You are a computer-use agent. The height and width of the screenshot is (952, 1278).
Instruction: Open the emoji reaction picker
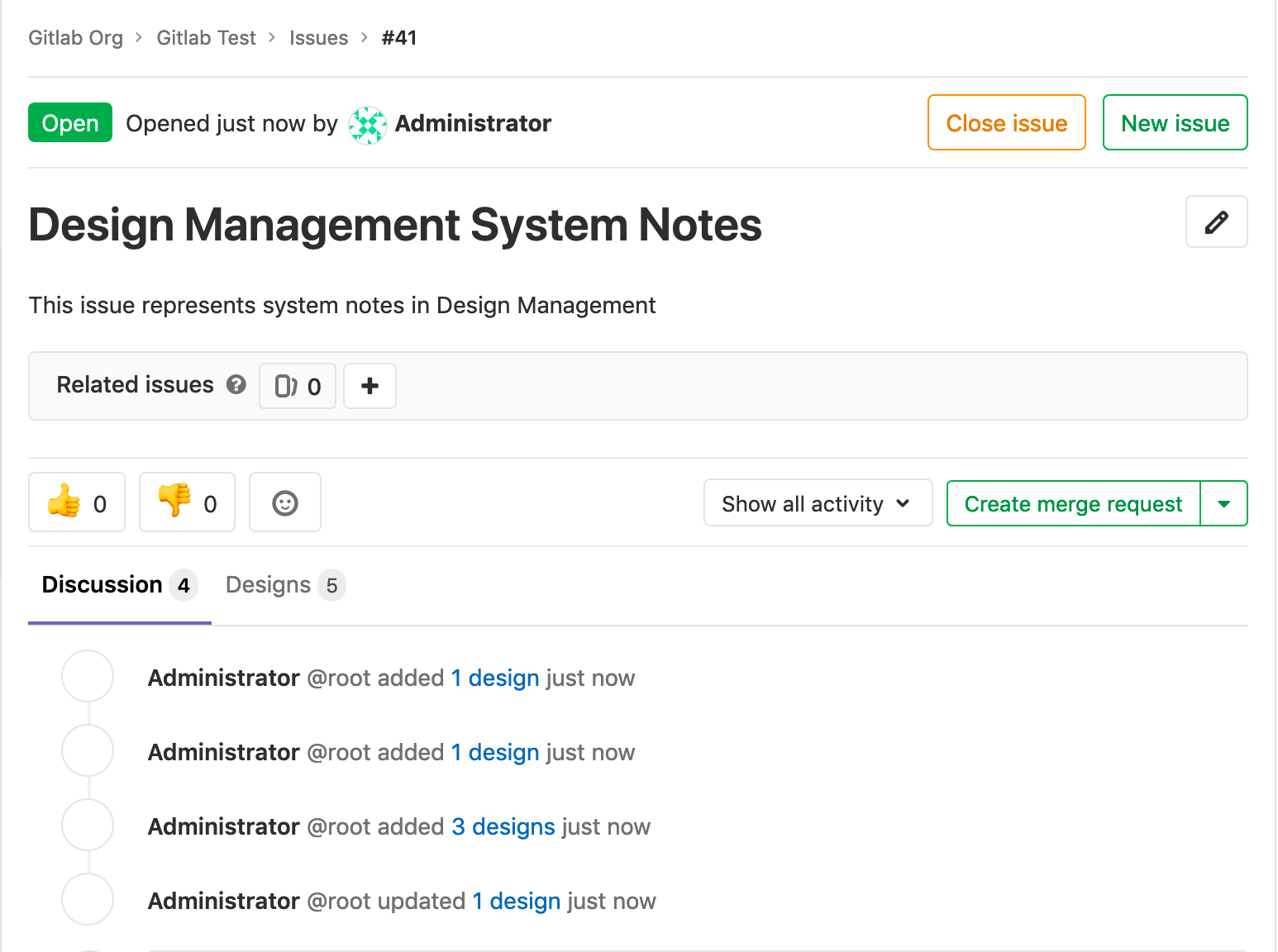pyautogui.click(x=284, y=502)
